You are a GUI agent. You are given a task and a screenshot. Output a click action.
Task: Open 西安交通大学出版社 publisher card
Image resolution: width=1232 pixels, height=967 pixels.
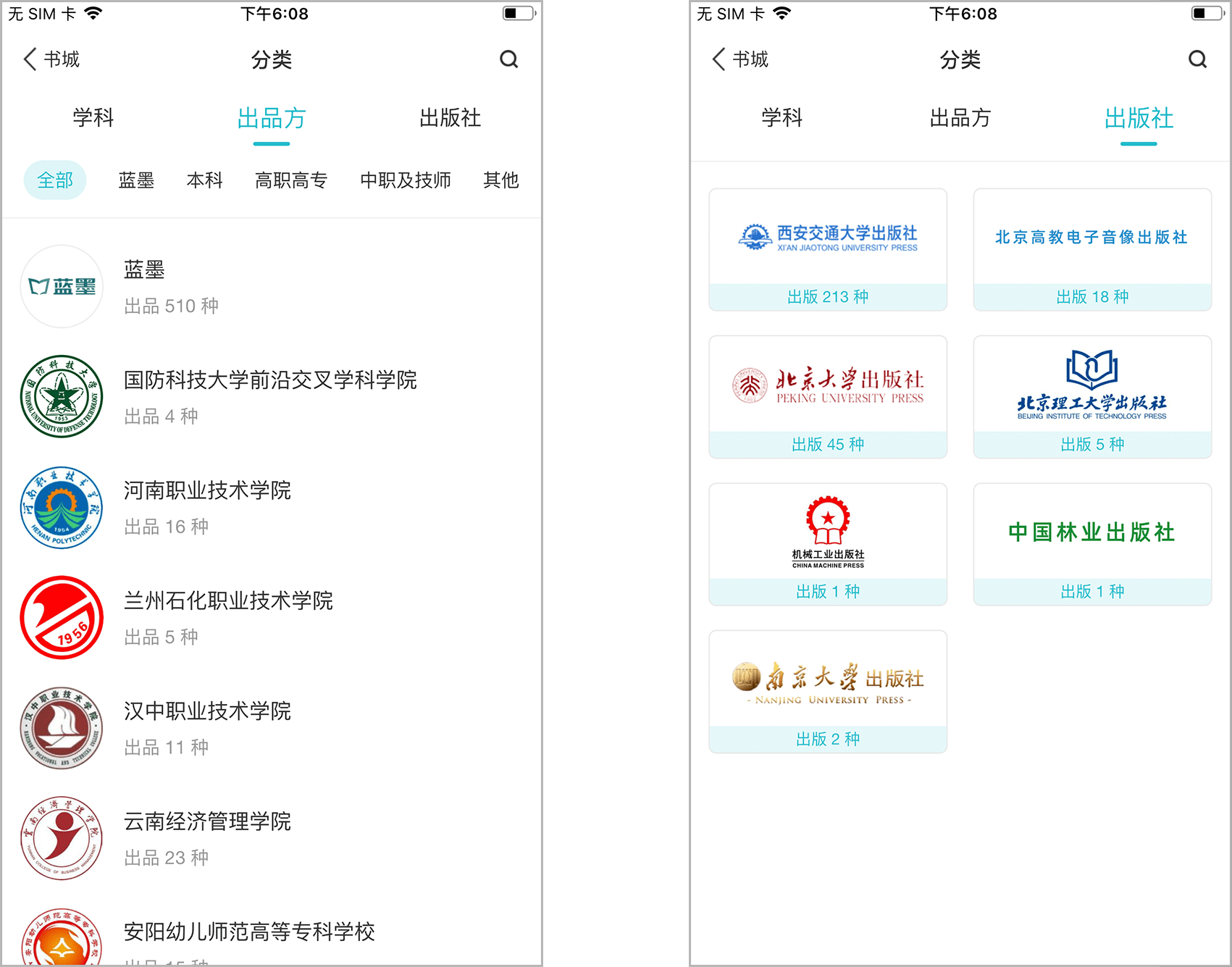828,250
